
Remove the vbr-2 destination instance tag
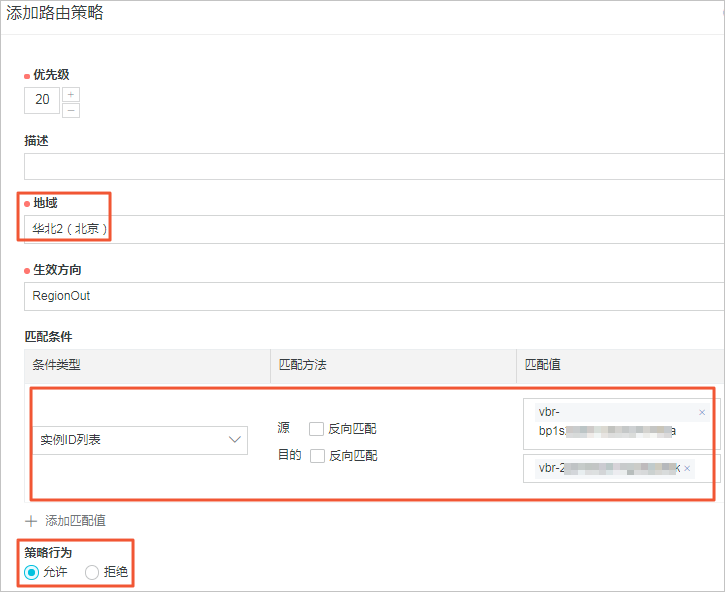(x=687, y=469)
